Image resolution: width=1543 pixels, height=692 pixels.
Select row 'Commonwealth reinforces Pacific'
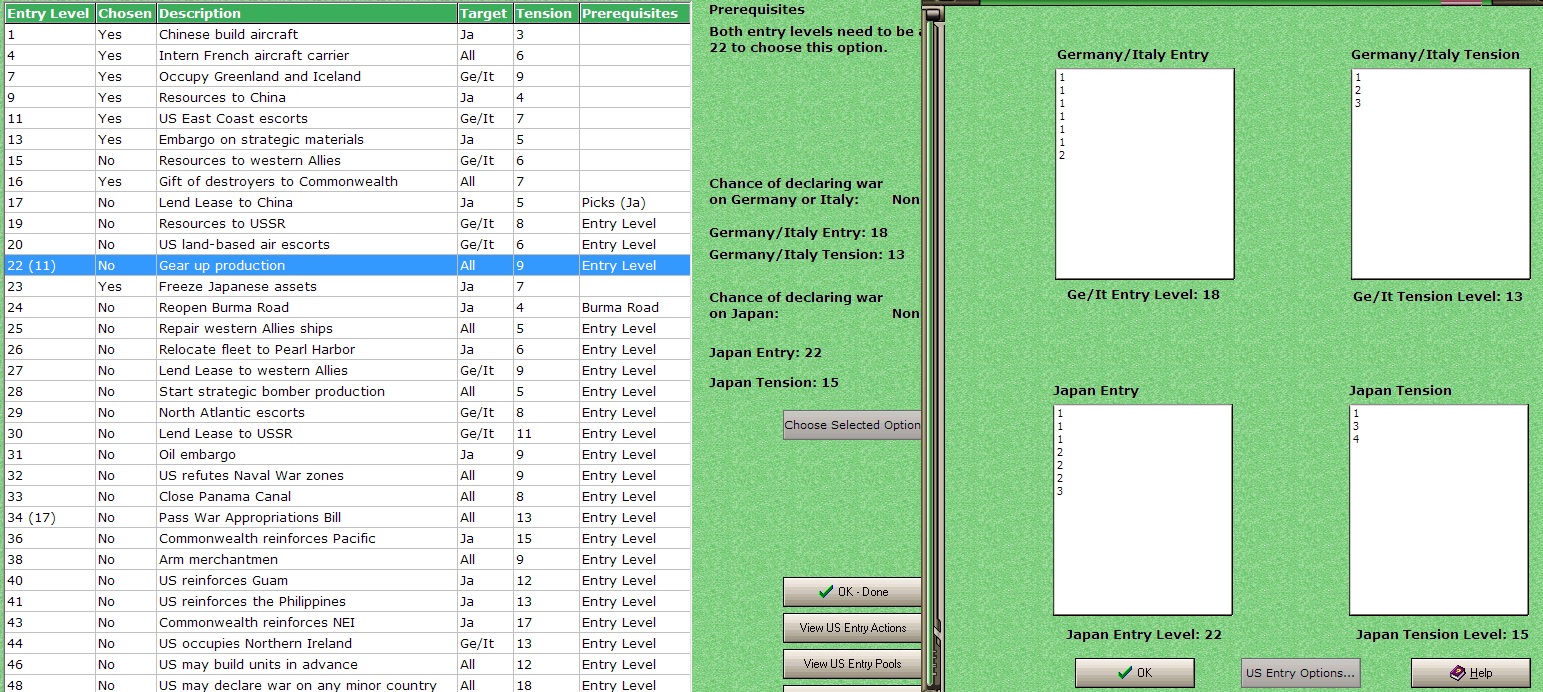click(347, 538)
